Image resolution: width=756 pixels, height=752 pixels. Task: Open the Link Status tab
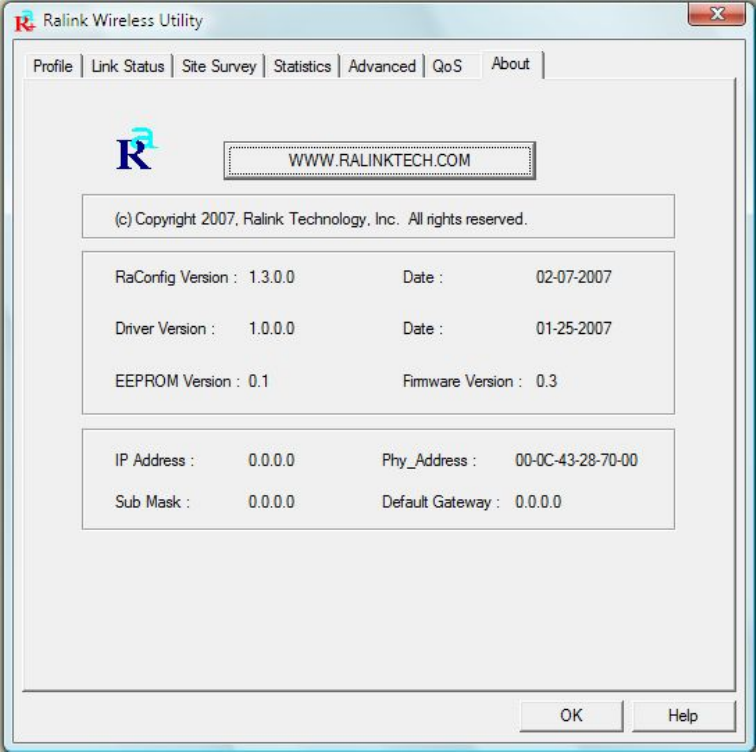(128, 66)
